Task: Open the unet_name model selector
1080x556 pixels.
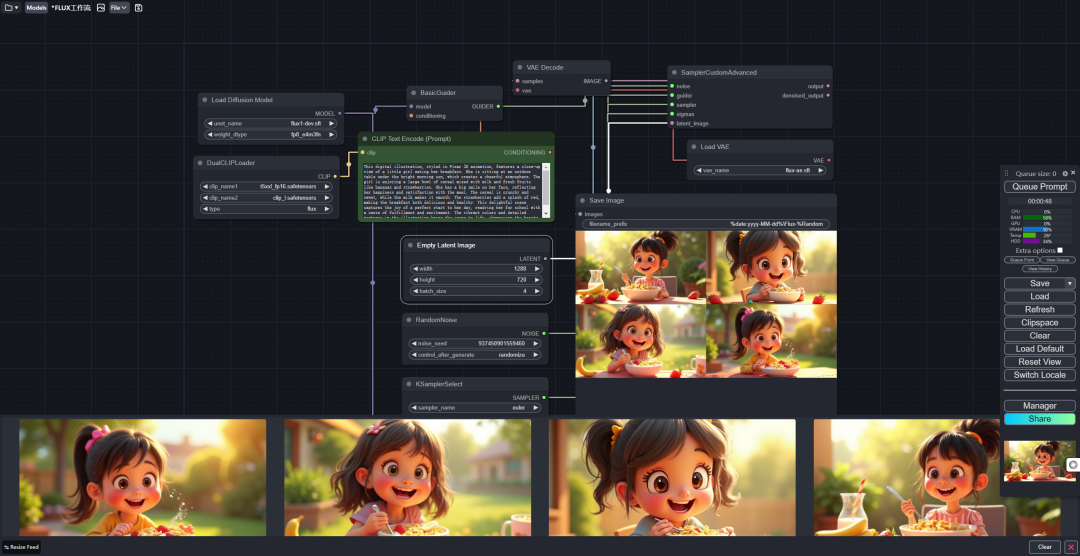Action: (x=272, y=123)
